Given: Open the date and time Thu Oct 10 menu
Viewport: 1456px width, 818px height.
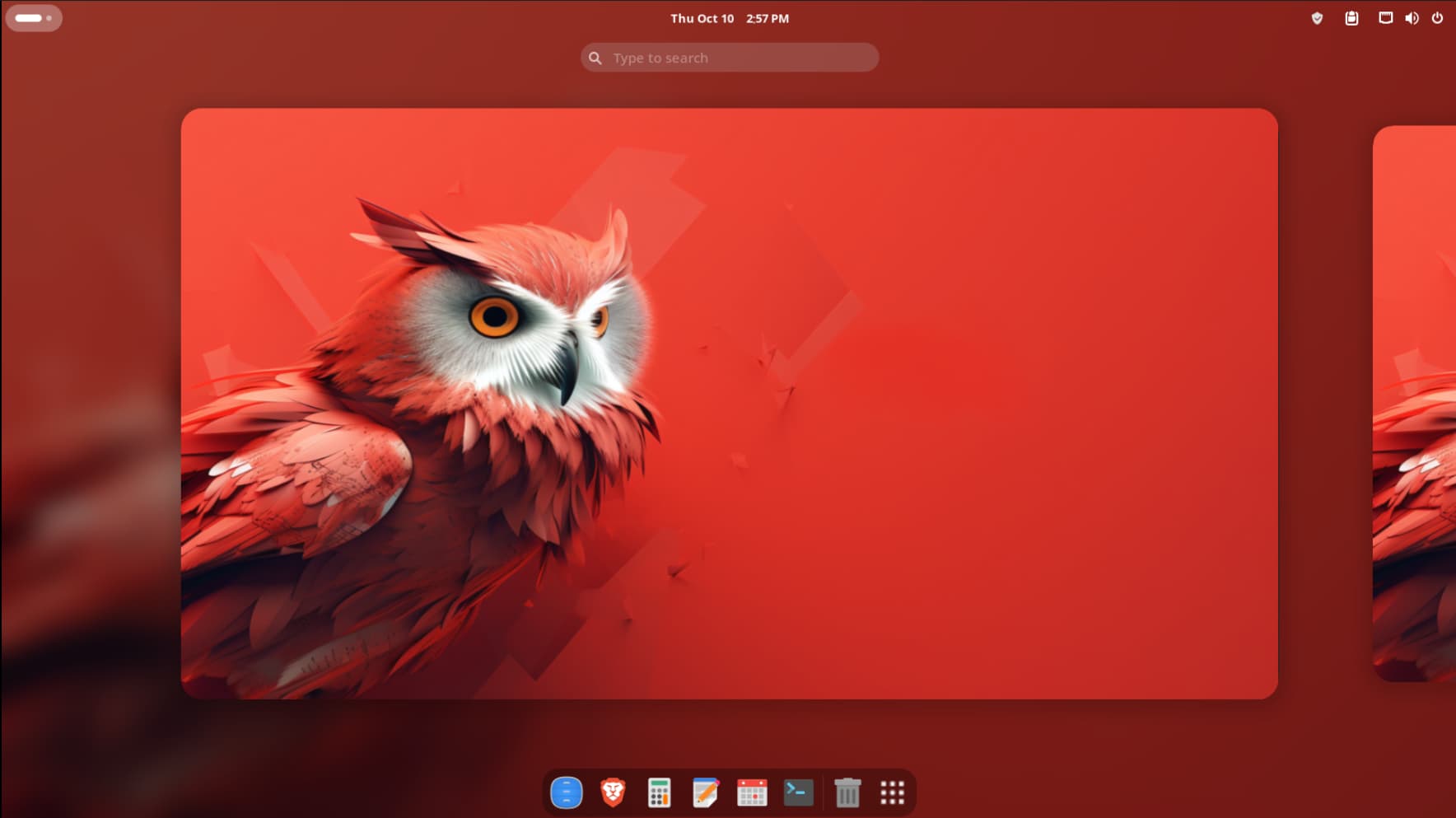Looking at the screenshot, I should (x=730, y=18).
